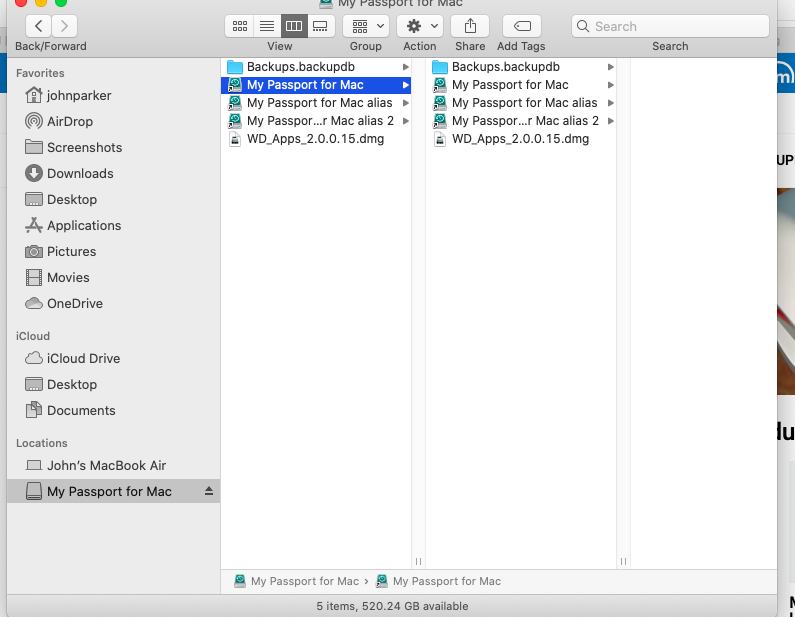
Task: Select Backups.backupdb in second column
Action: 521,66
